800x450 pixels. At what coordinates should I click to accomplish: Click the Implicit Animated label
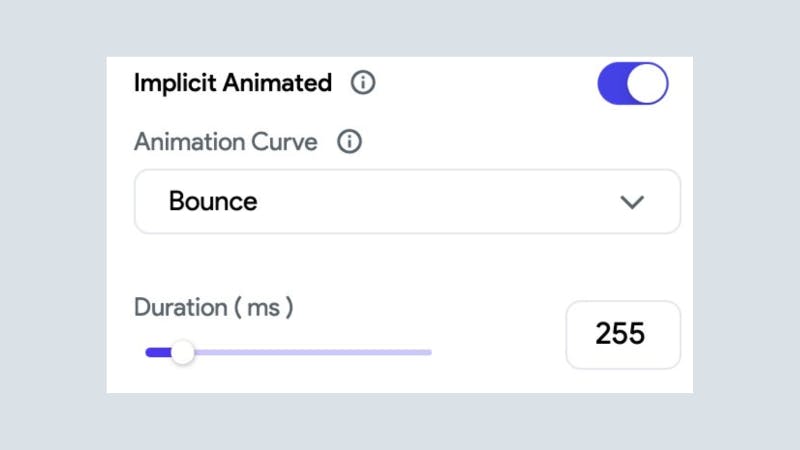pyautogui.click(x=232, y=83)
